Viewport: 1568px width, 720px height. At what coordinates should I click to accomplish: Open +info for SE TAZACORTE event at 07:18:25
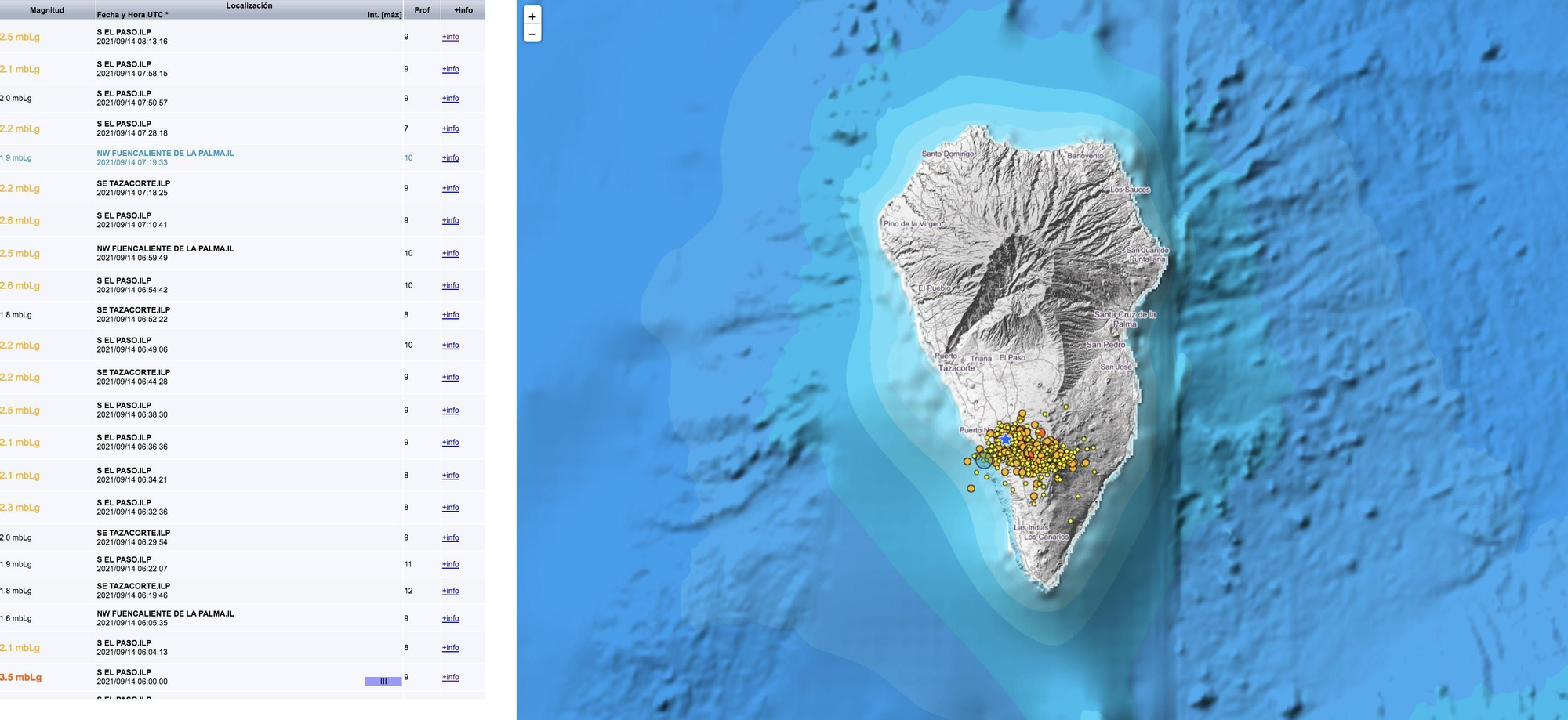(x=450, y=188)
